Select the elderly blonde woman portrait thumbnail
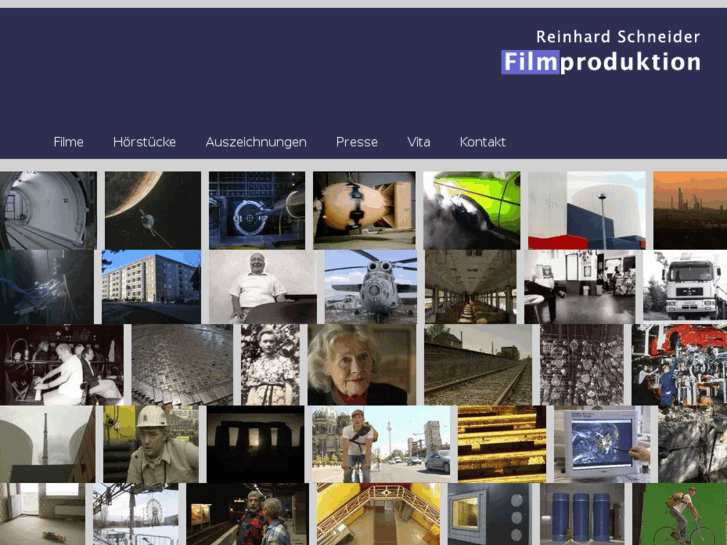This screenshot has height=545, width=727. (362, 365)
